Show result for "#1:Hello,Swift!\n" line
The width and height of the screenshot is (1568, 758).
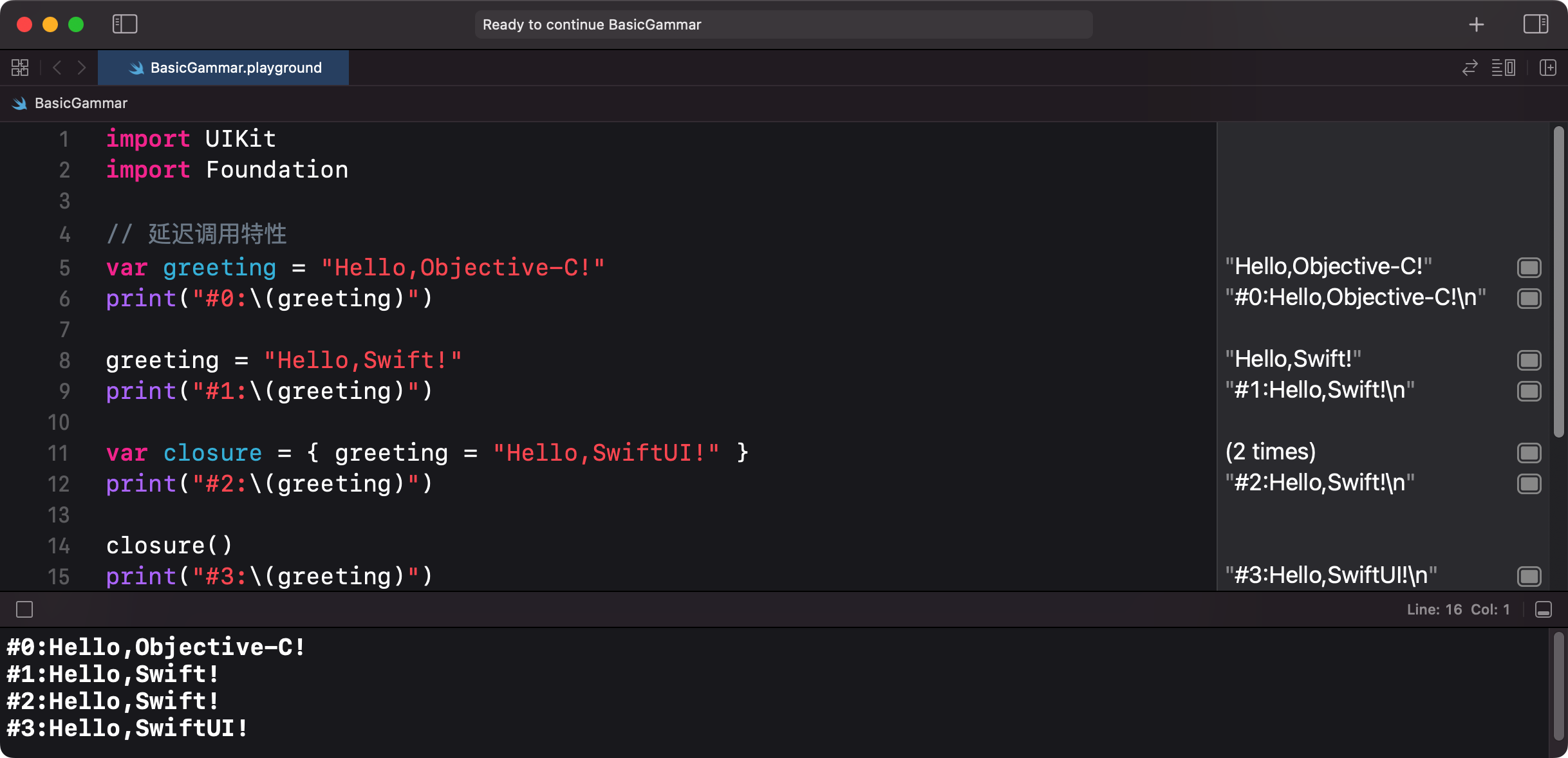1529,391
